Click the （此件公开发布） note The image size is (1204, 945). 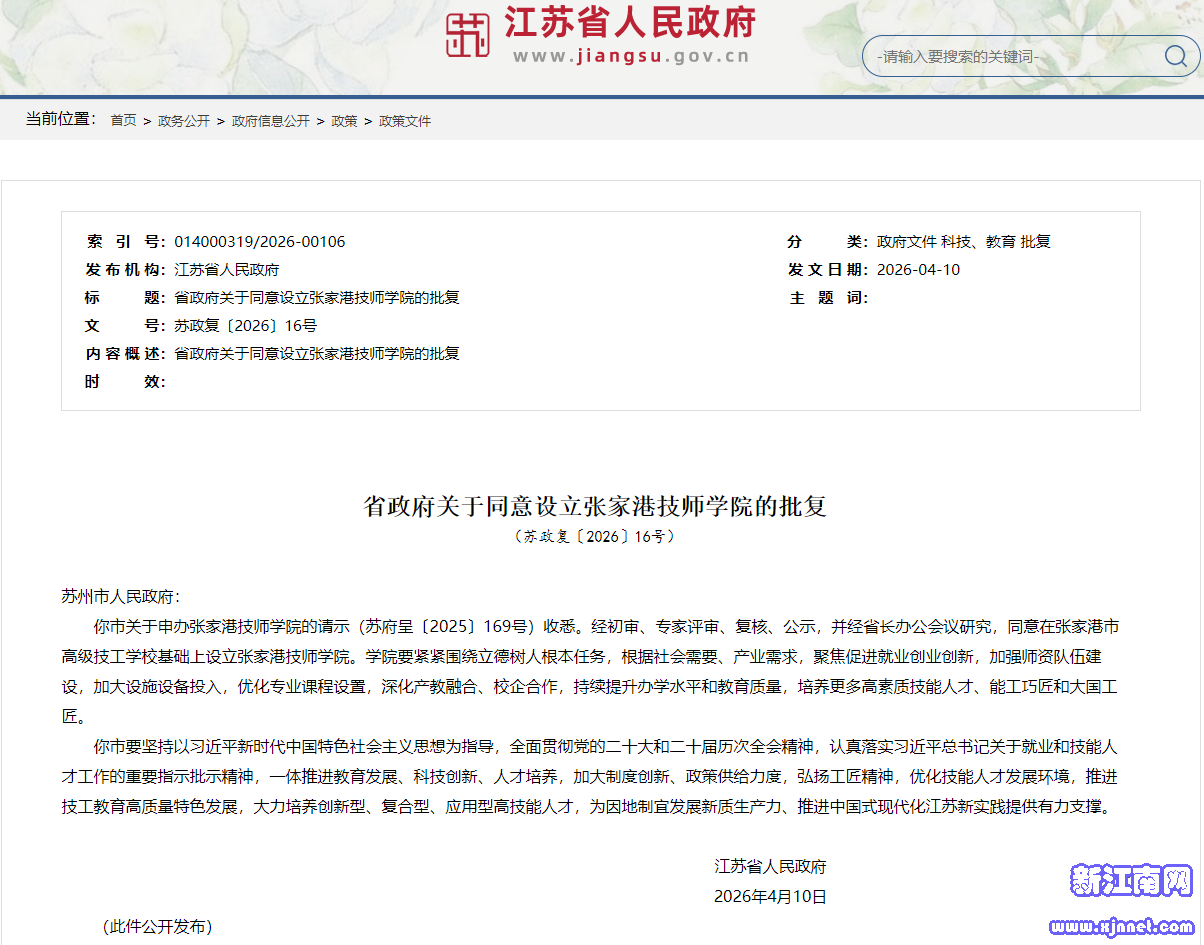pos(157,927)
